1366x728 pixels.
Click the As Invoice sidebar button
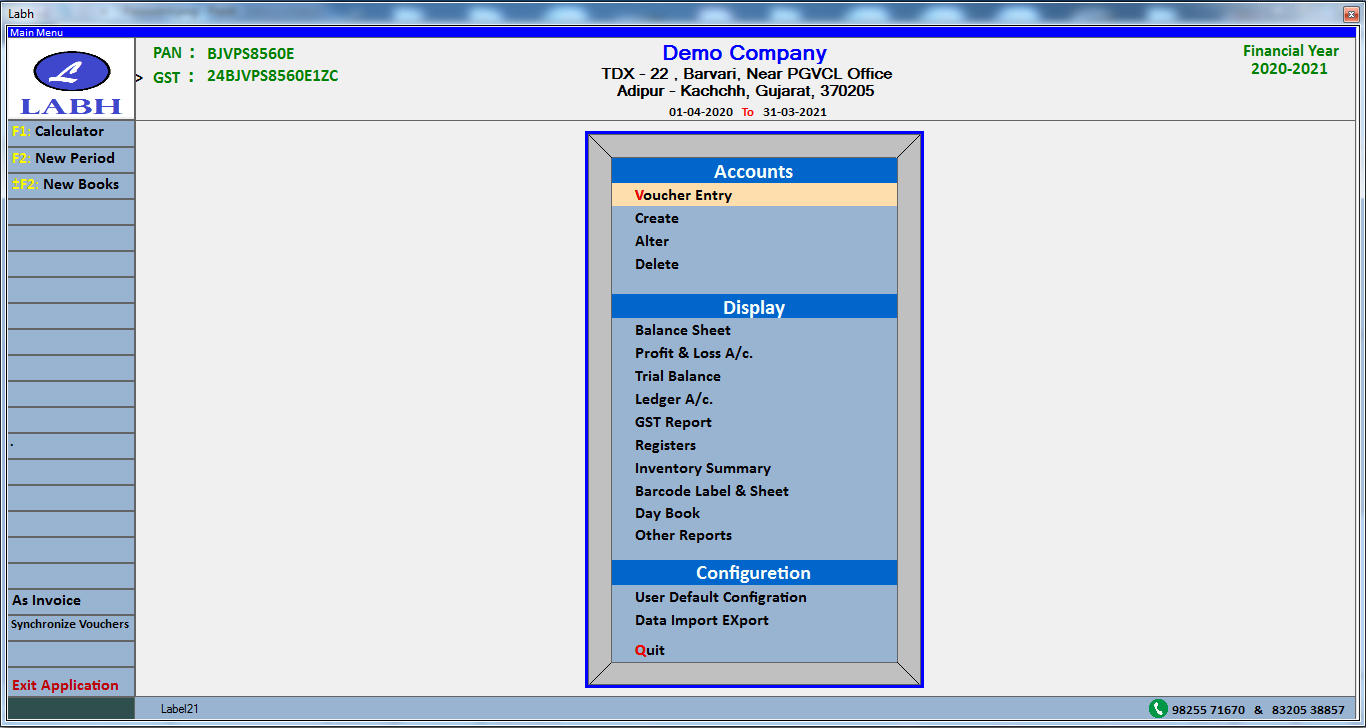[71, 601]
